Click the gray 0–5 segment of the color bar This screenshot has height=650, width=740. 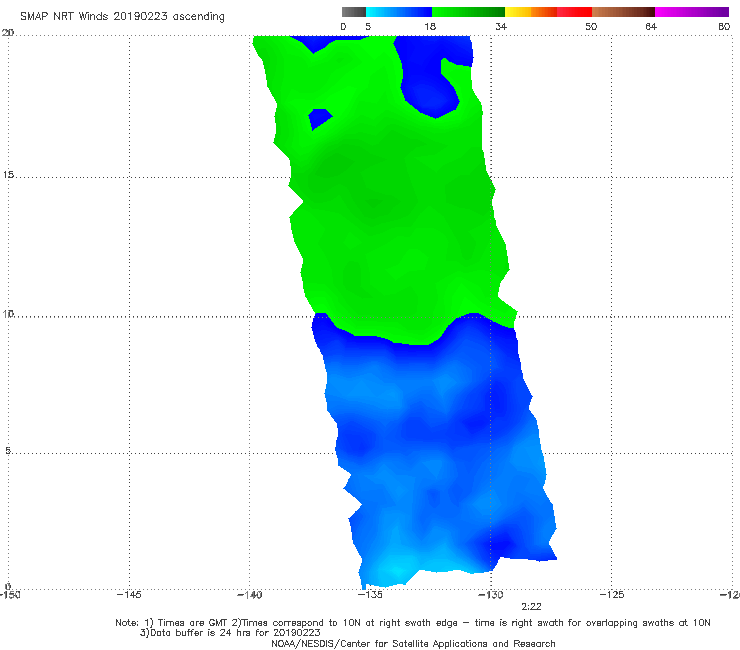pyautogui.click(x=353, y=12)
